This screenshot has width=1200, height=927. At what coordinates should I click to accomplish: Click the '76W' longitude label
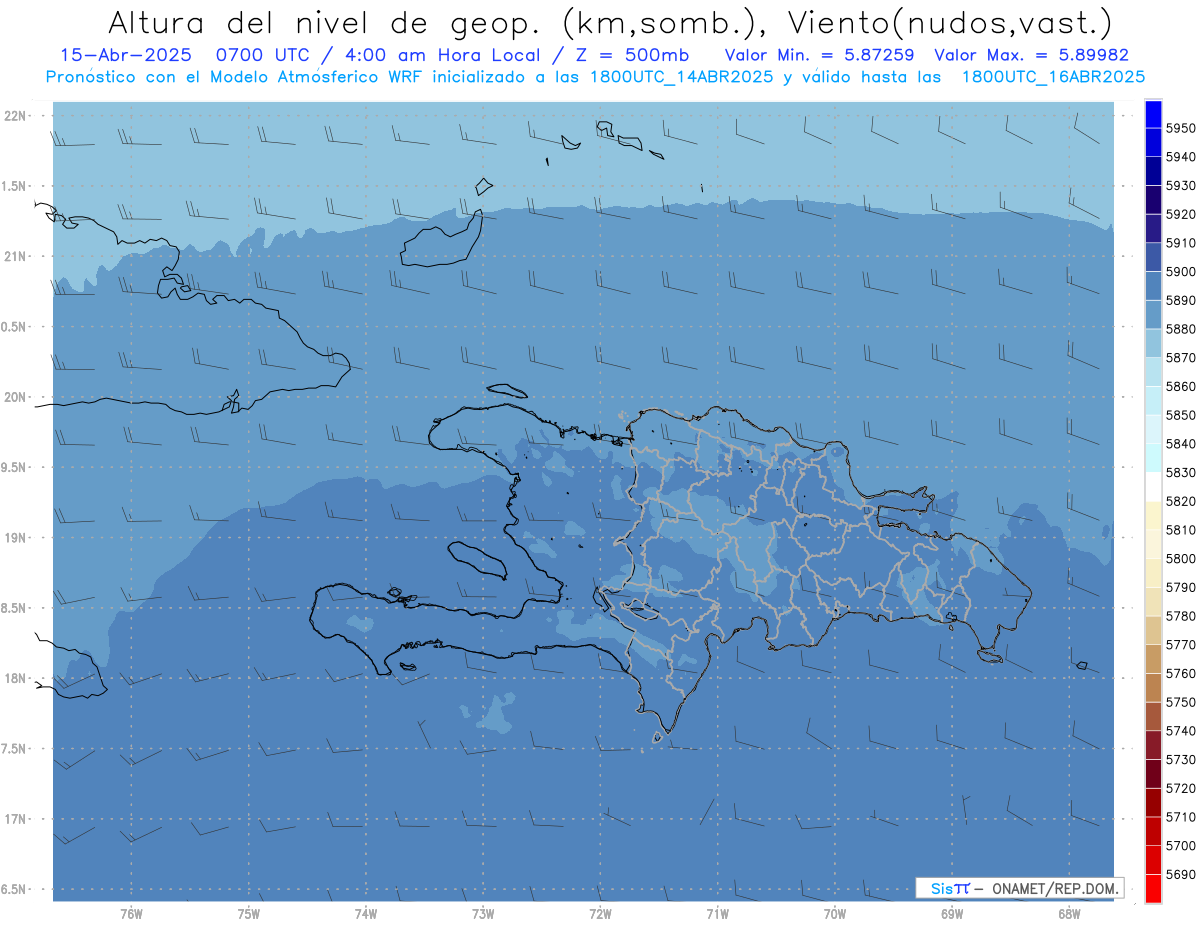click(131, 913)
